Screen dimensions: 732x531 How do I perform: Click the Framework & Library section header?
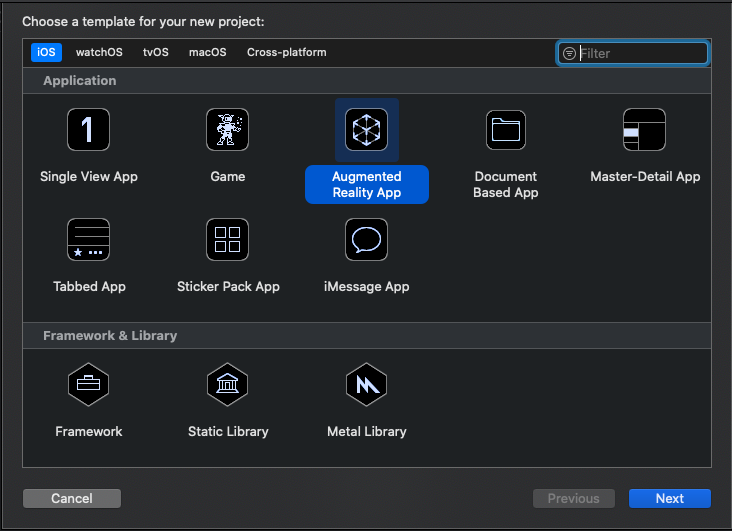(x=110, y=335)
